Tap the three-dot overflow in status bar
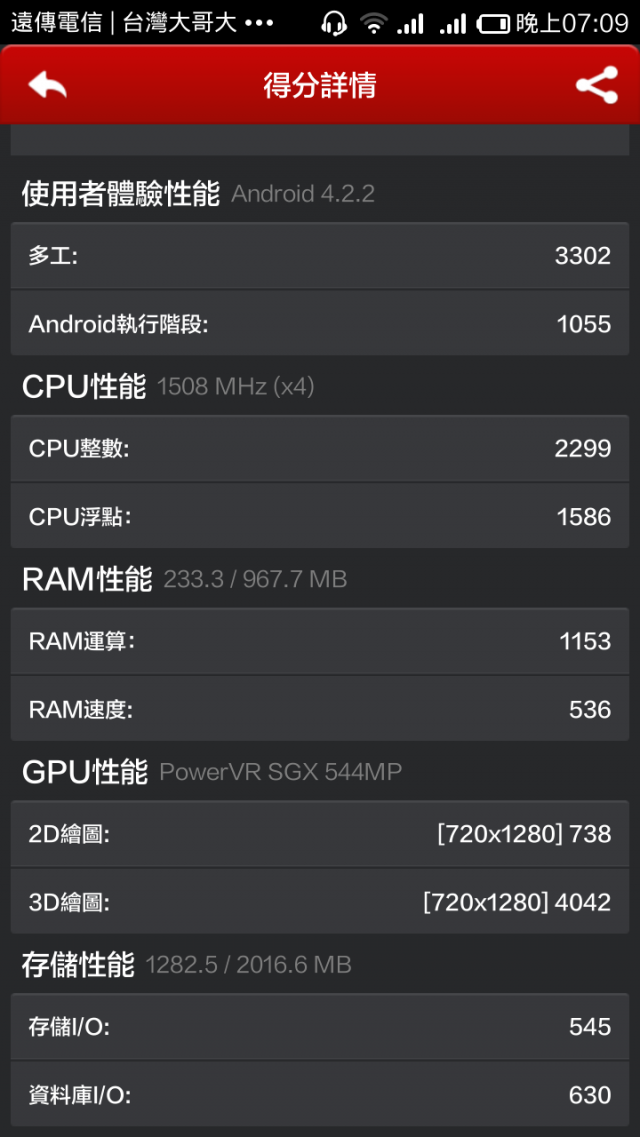 pyautogui.click(x=260, y=24)
